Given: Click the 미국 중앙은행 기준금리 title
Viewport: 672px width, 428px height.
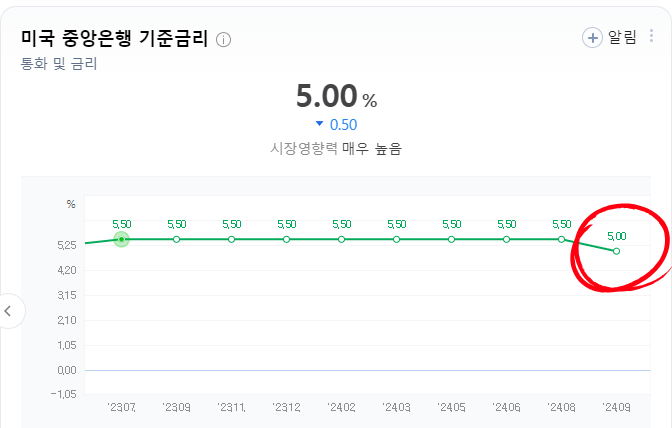Looking at the screenshot, I should tap(115, 39).
